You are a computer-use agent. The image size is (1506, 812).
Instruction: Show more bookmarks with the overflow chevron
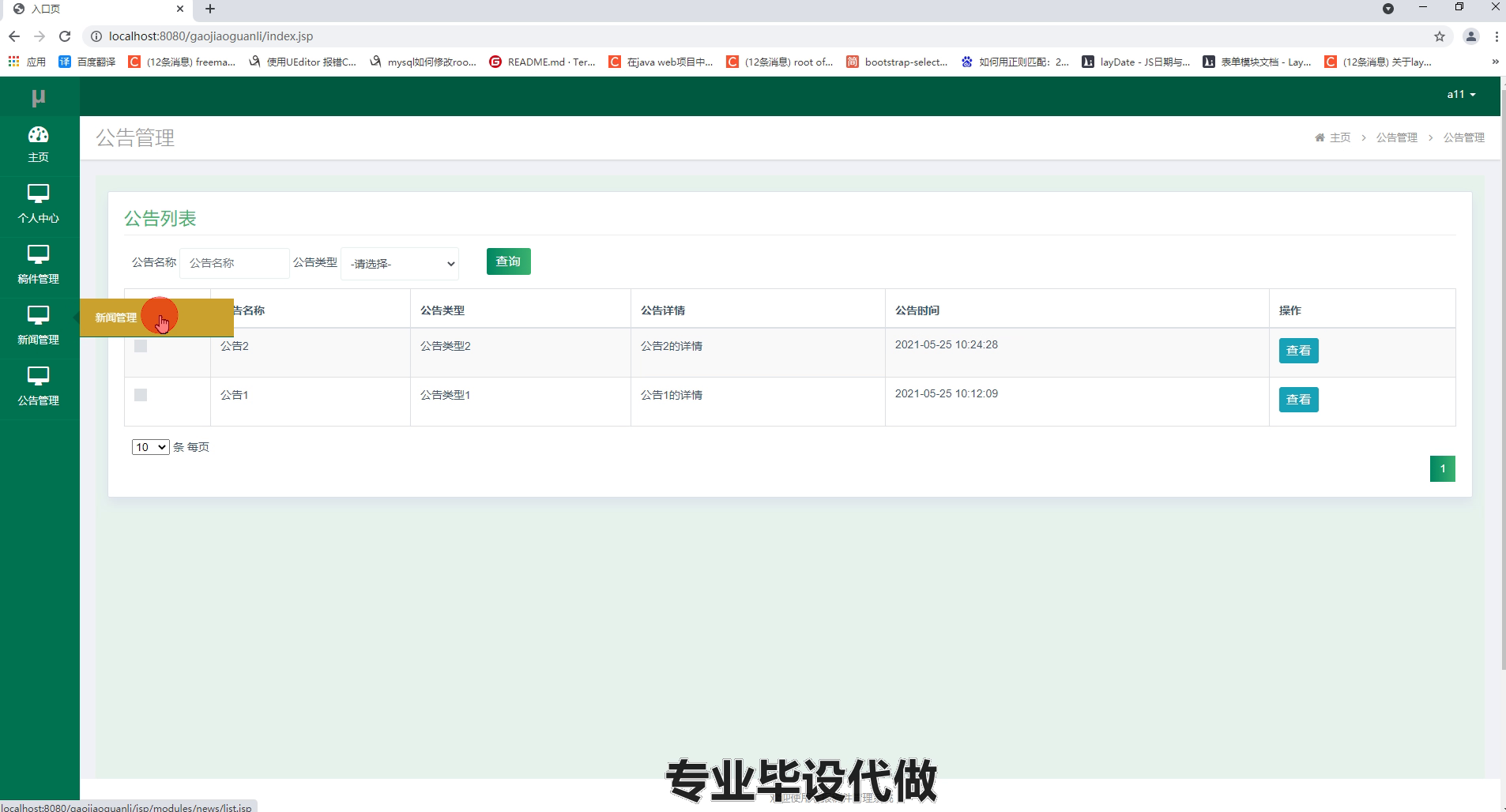pos(1495,62)
